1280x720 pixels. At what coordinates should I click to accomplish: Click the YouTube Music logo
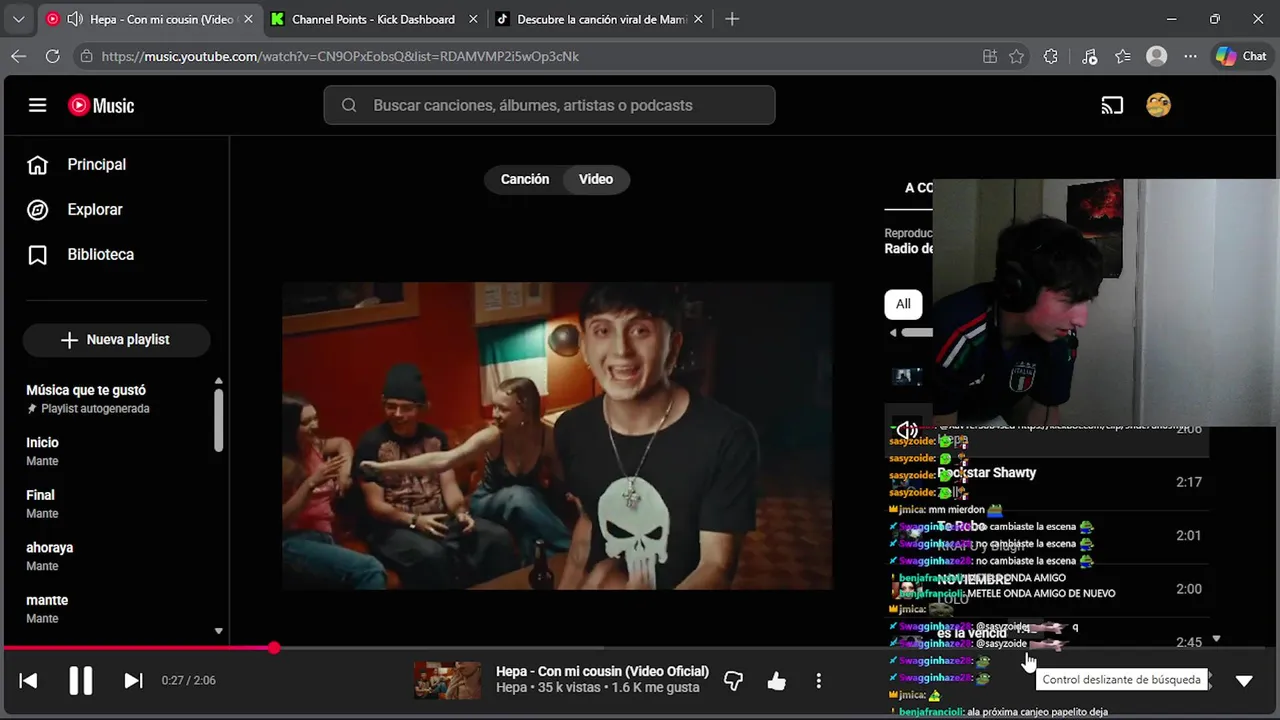tap(101, 105)
